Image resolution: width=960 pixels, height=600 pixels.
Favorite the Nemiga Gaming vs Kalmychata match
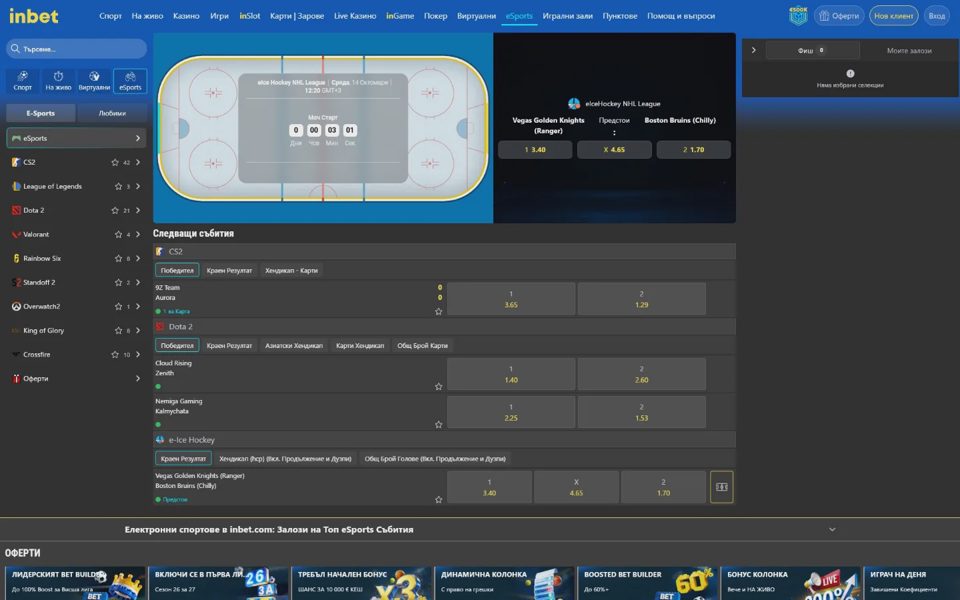[438, 424]
